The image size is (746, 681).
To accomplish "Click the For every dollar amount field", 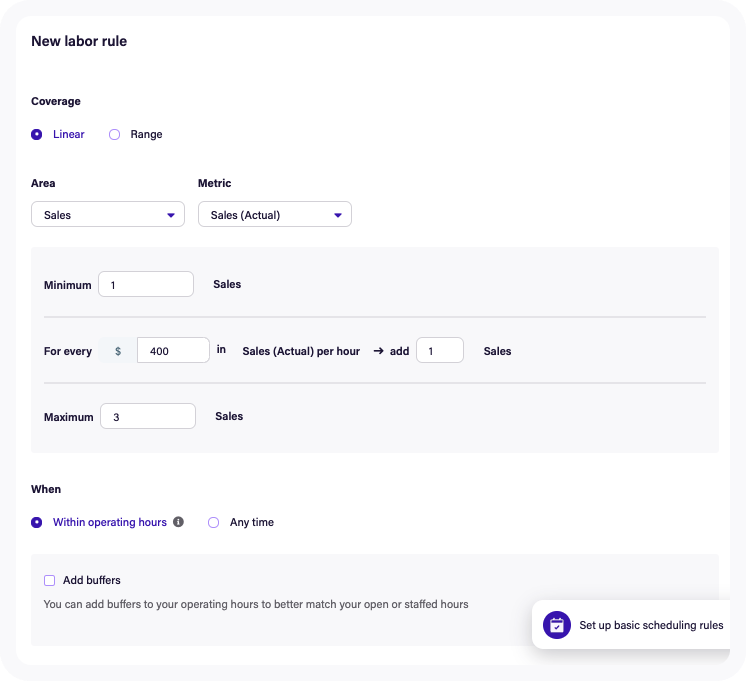I will [x=172, y=351].
